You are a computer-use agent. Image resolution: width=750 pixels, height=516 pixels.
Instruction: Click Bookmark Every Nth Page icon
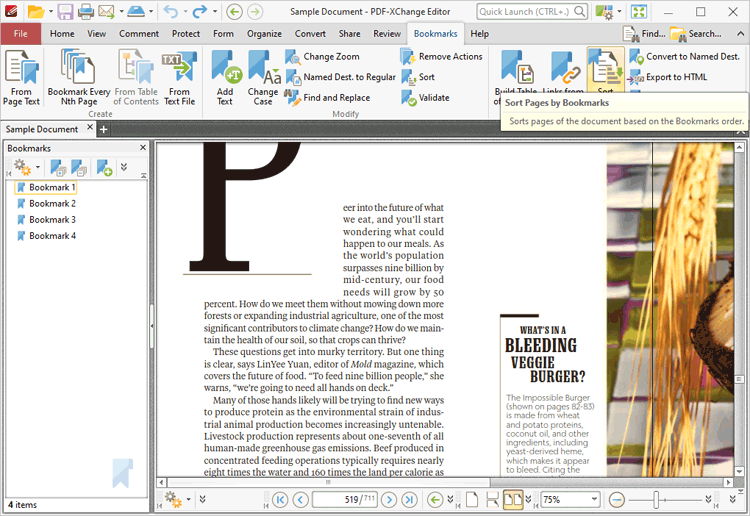pyautogui.click(x=79, y=77)
